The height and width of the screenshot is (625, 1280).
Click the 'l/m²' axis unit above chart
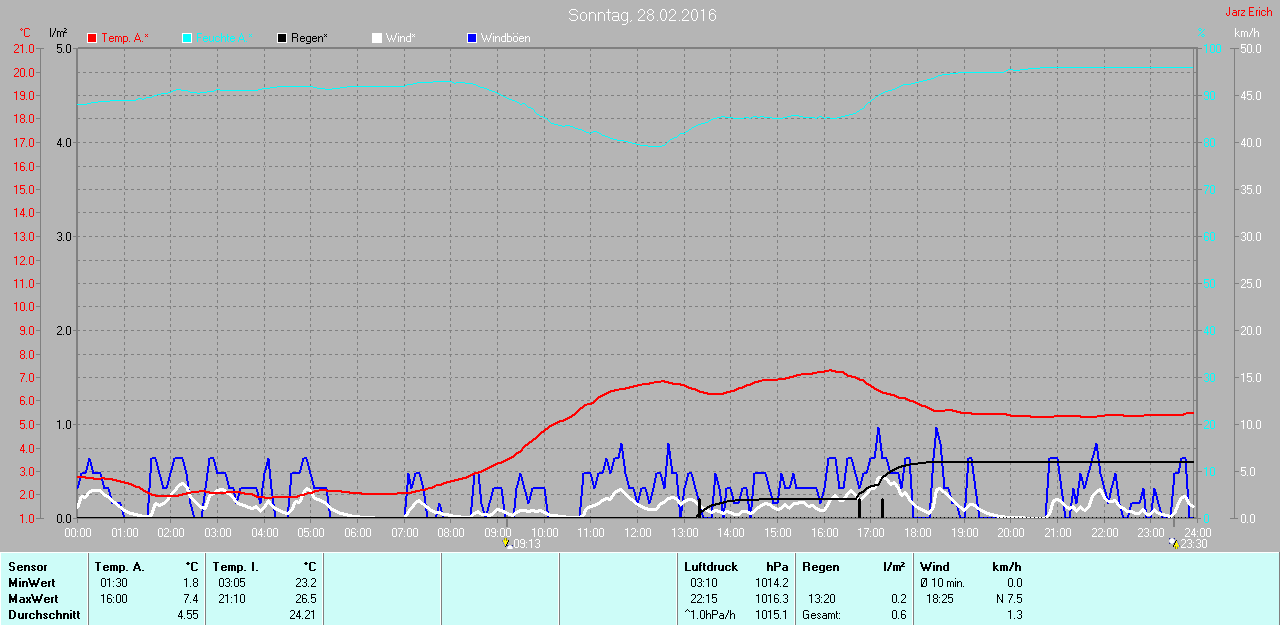56,33
